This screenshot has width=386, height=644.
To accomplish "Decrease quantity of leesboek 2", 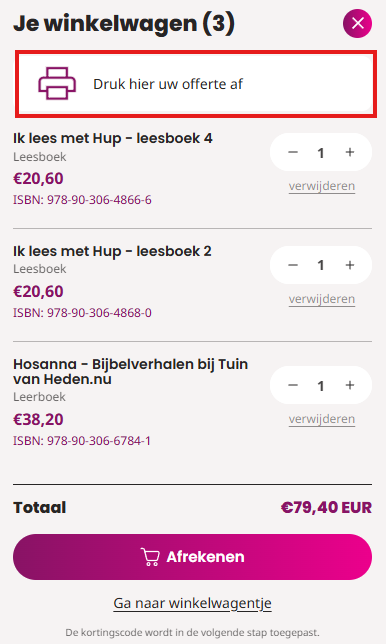I will pyautogui.click(x=293, y=265).
